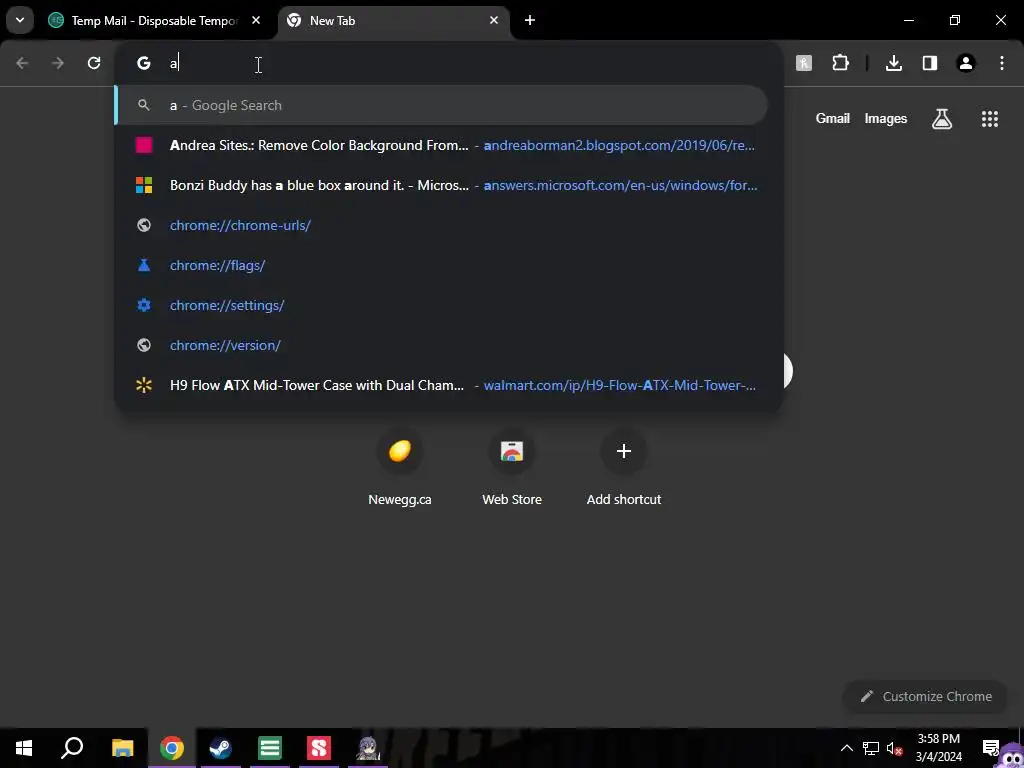Open the tab search dropdown arrow

point(20,20)
